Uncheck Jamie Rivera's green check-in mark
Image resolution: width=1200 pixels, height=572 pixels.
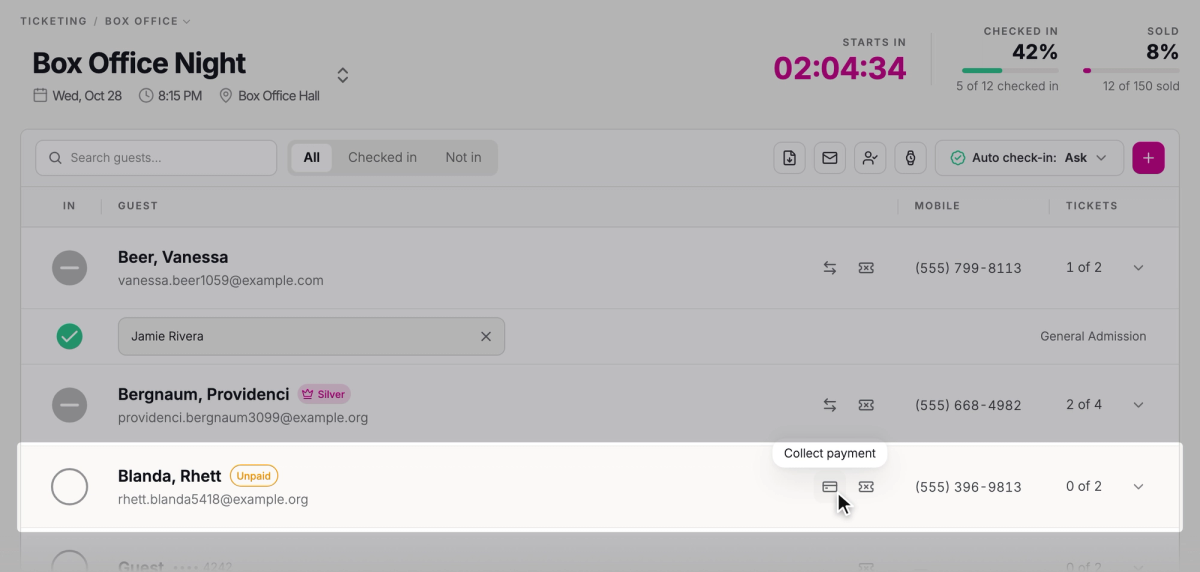click(70, 337)
